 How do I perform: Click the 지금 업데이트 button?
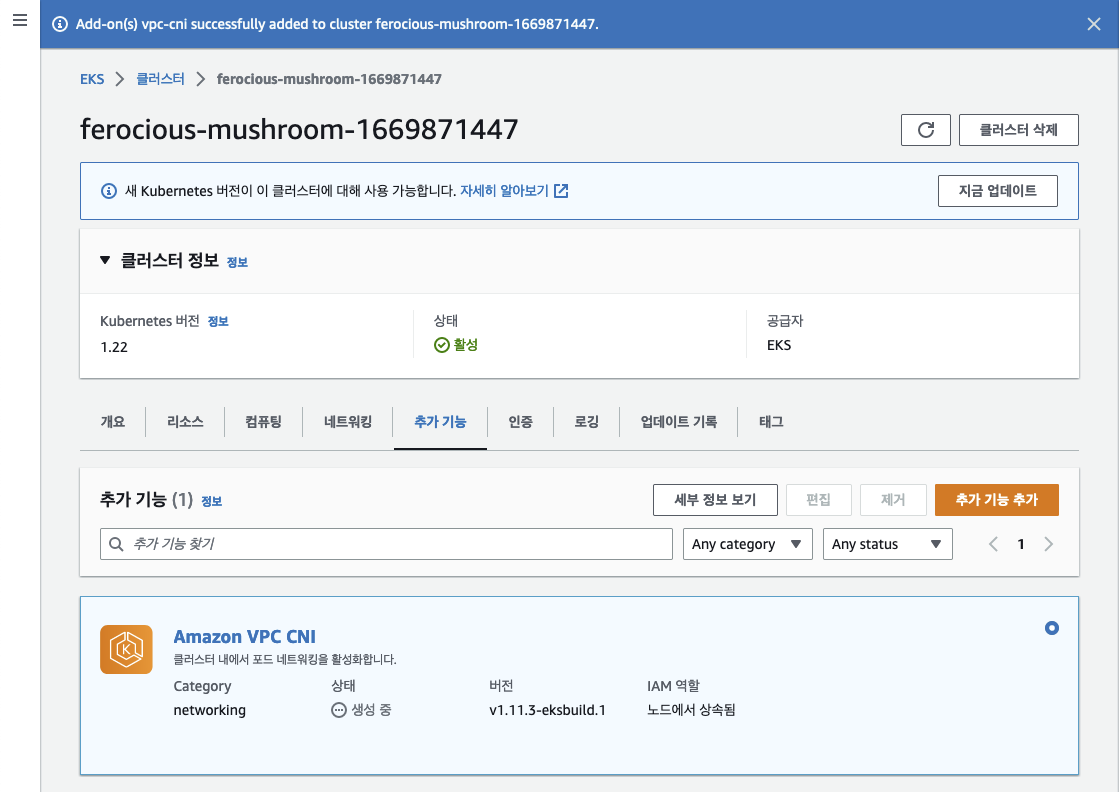point(998,191)
